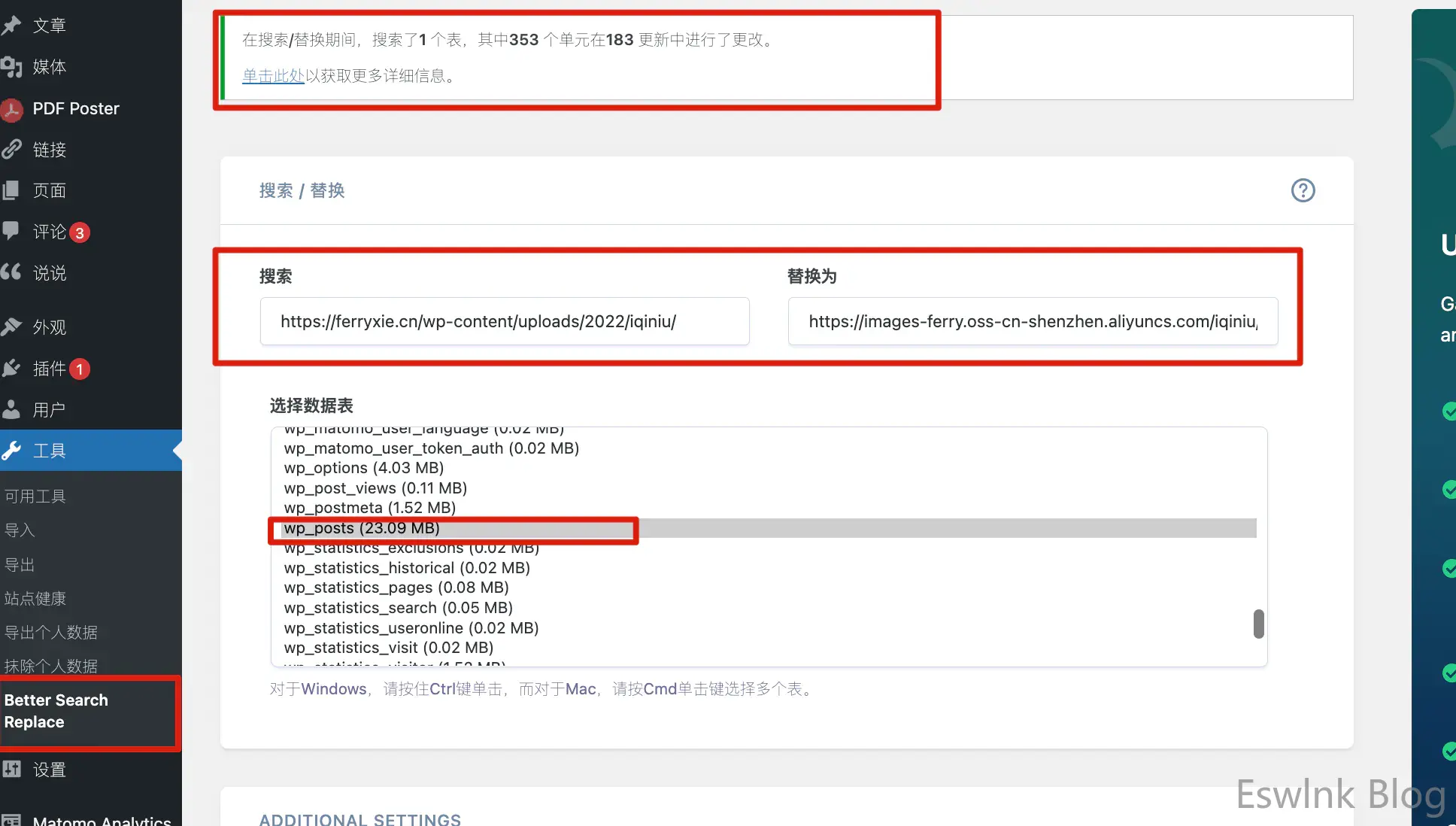Open 导出个人数据 submenu item
The width and height of the screenshot is (1456, 826).
pos(51,633)
